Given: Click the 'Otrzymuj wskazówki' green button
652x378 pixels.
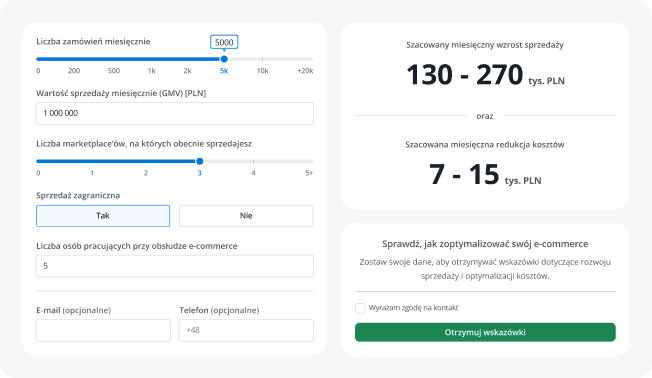Looking at the screenshot, I should pos(485,332).
